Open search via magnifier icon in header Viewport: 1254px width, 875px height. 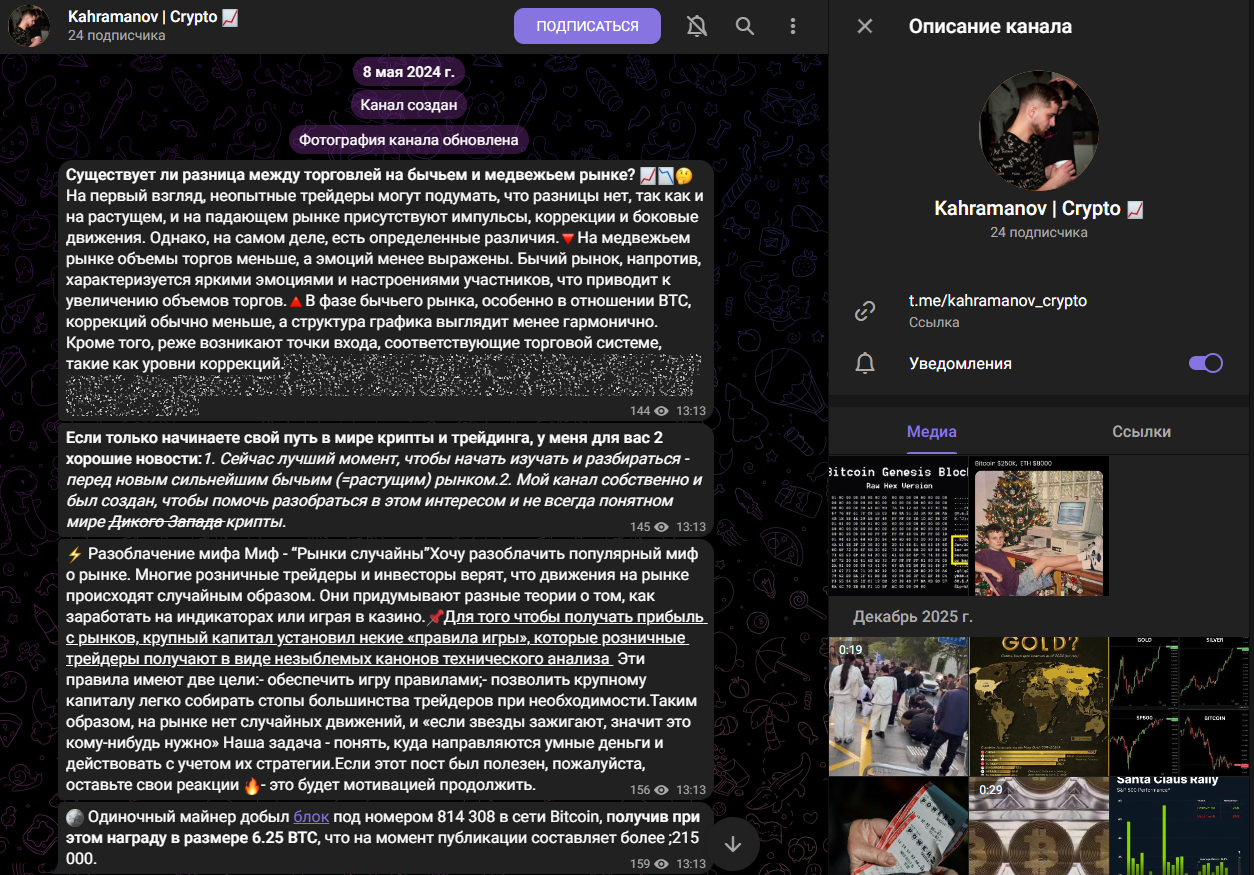(x=745, y=26)
